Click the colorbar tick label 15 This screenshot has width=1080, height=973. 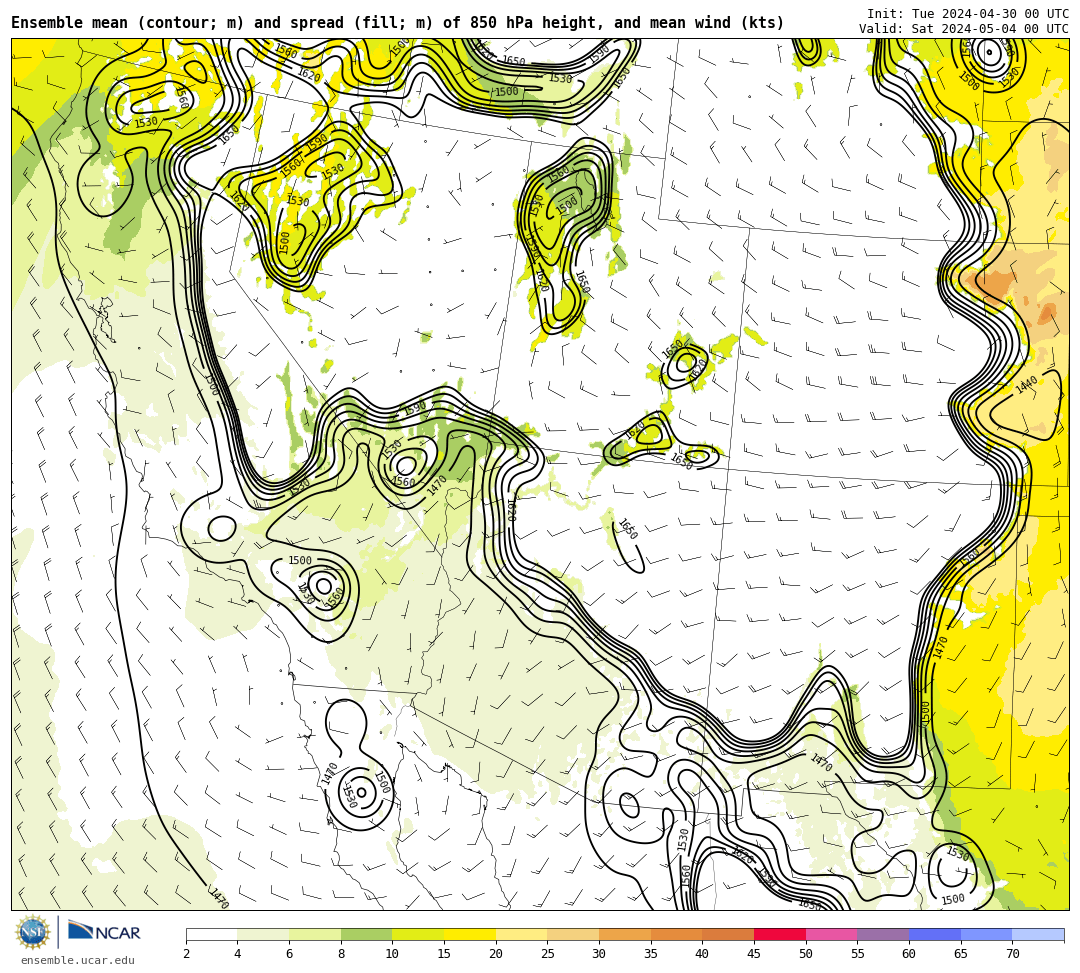(x=444, y=954)
